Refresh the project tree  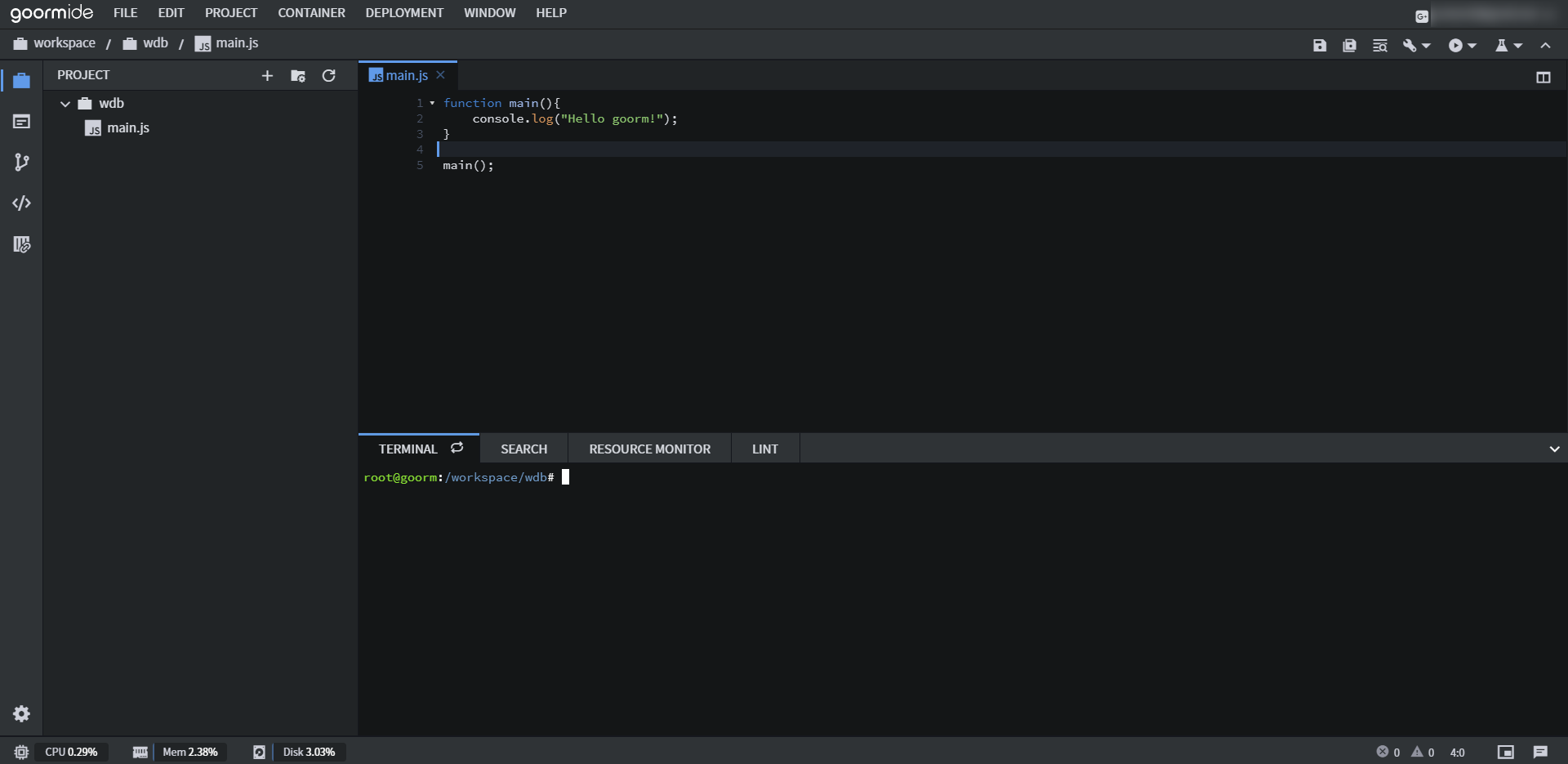click(329, 76)
